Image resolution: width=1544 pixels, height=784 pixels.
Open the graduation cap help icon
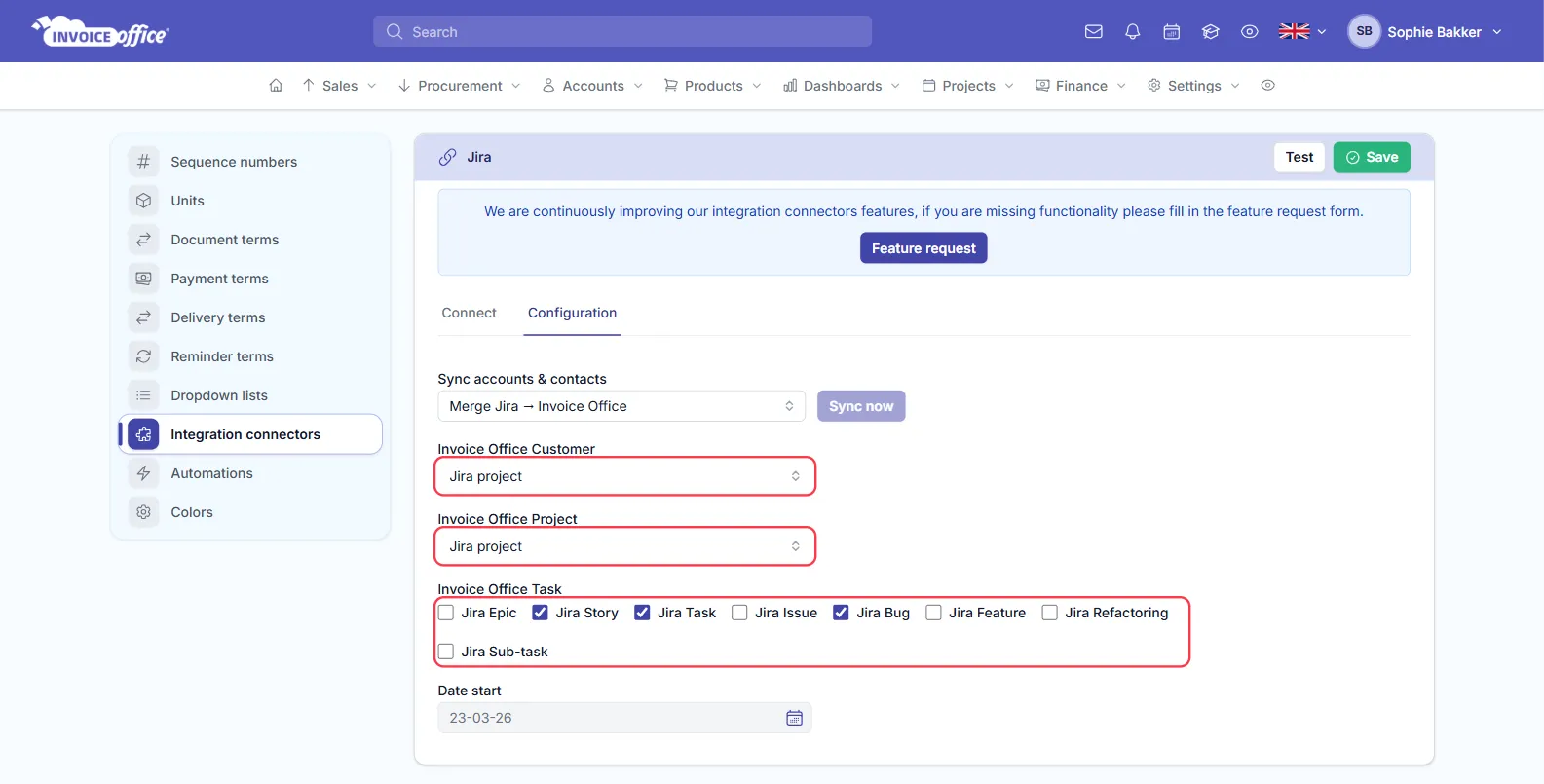pyautogui.click(x=1211, y=32)
